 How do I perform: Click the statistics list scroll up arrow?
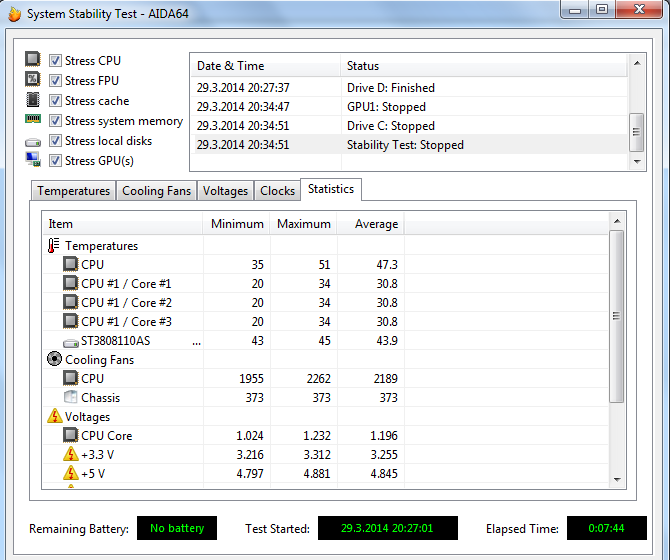click(x=617, y=221)
